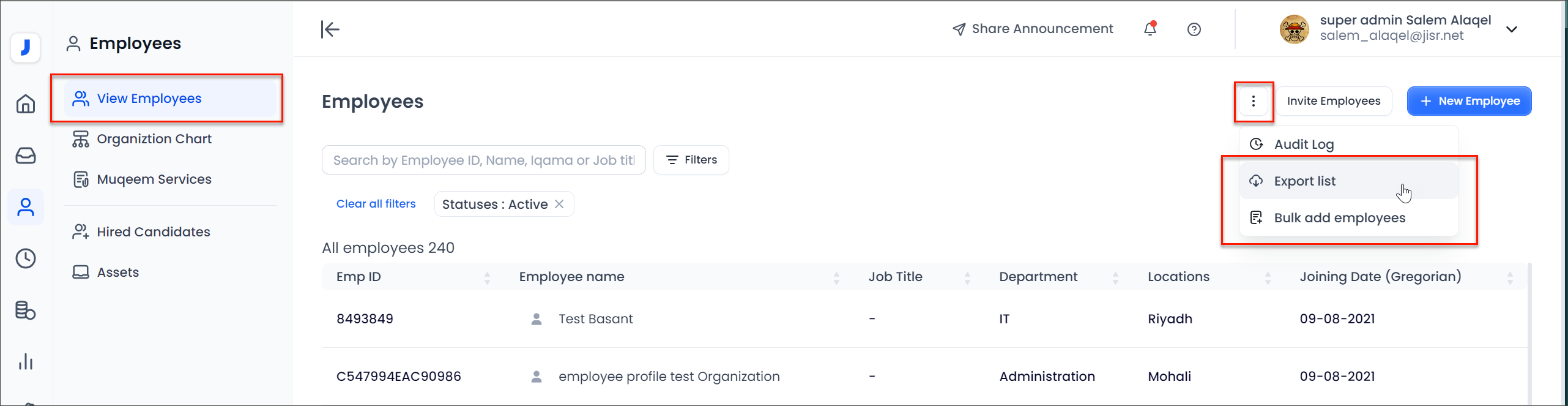Click the notification bell icon

coord(1150,29)
